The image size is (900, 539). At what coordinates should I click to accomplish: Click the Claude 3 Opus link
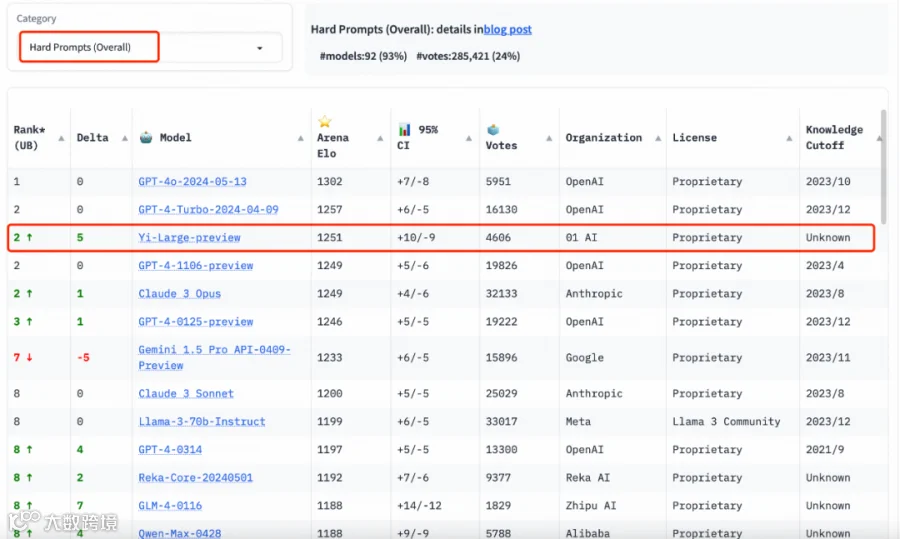click(x=180, y=294)
